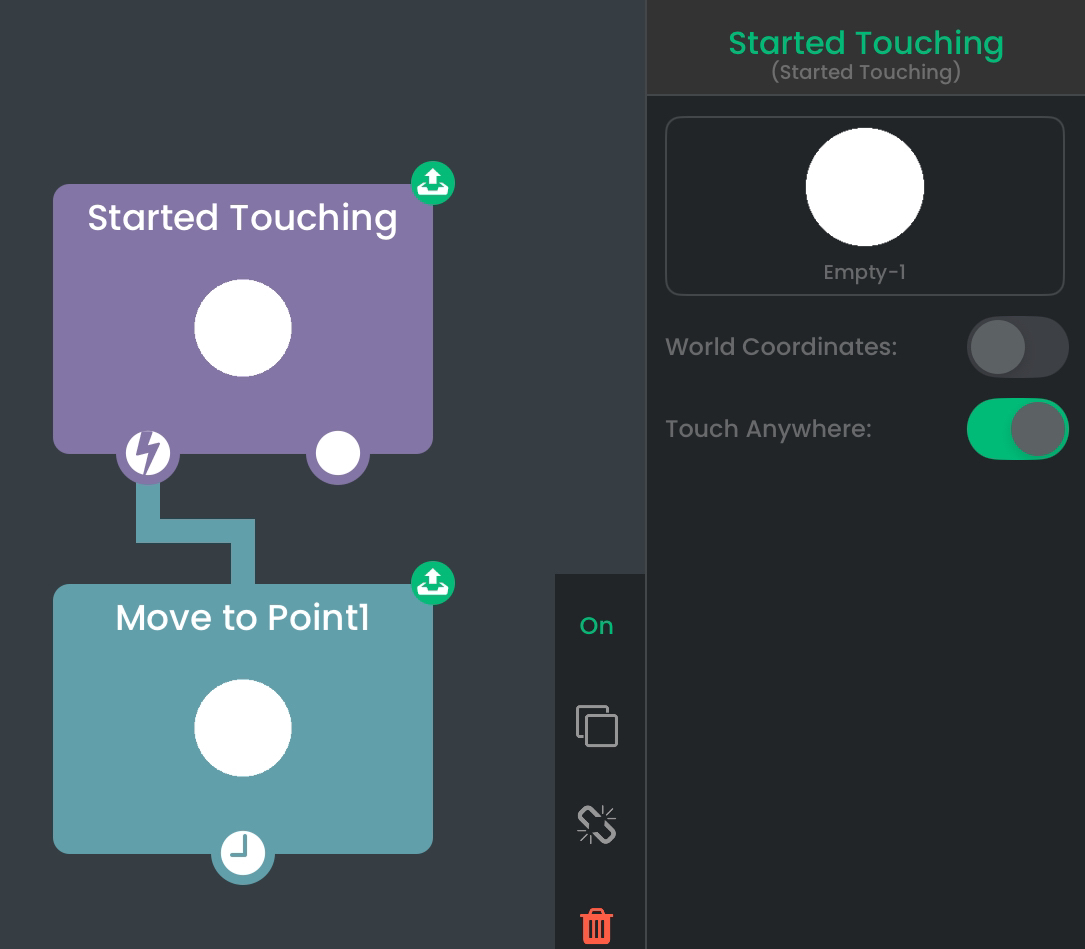
Task: Click the clock port under Move to Point1
Action: [x=242, y=853]
